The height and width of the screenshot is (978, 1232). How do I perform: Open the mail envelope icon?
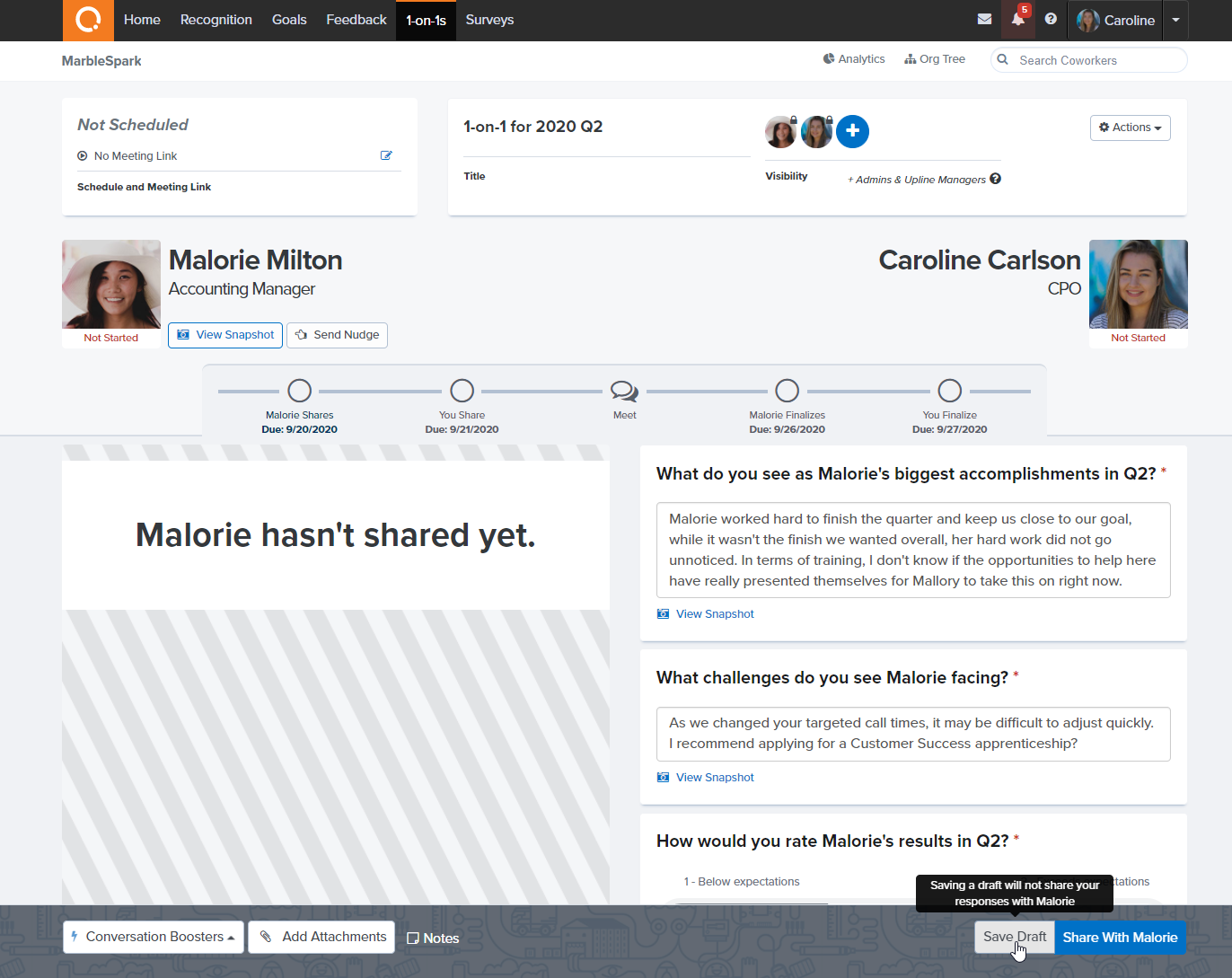tap(984, 20)
